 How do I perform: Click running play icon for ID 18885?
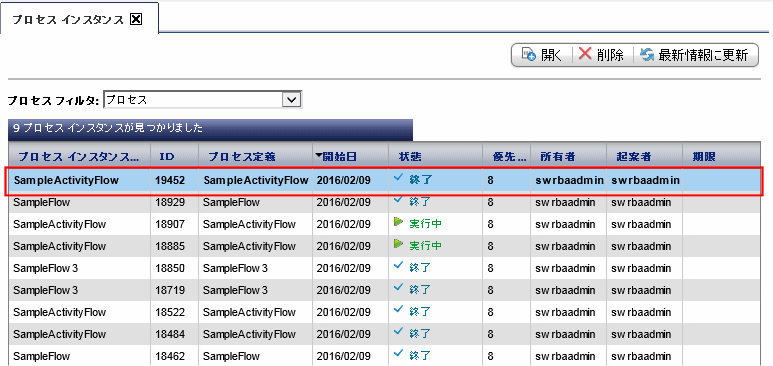coord(398,244)
